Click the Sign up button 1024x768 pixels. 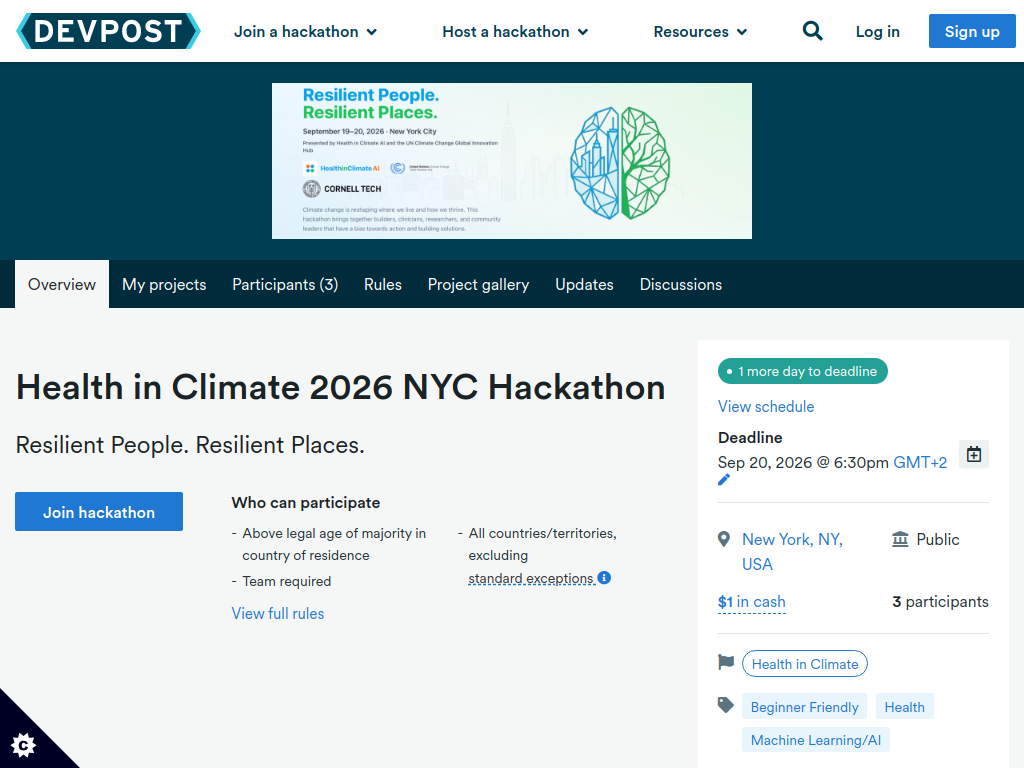pyautogui.click(x=971, y=31)
